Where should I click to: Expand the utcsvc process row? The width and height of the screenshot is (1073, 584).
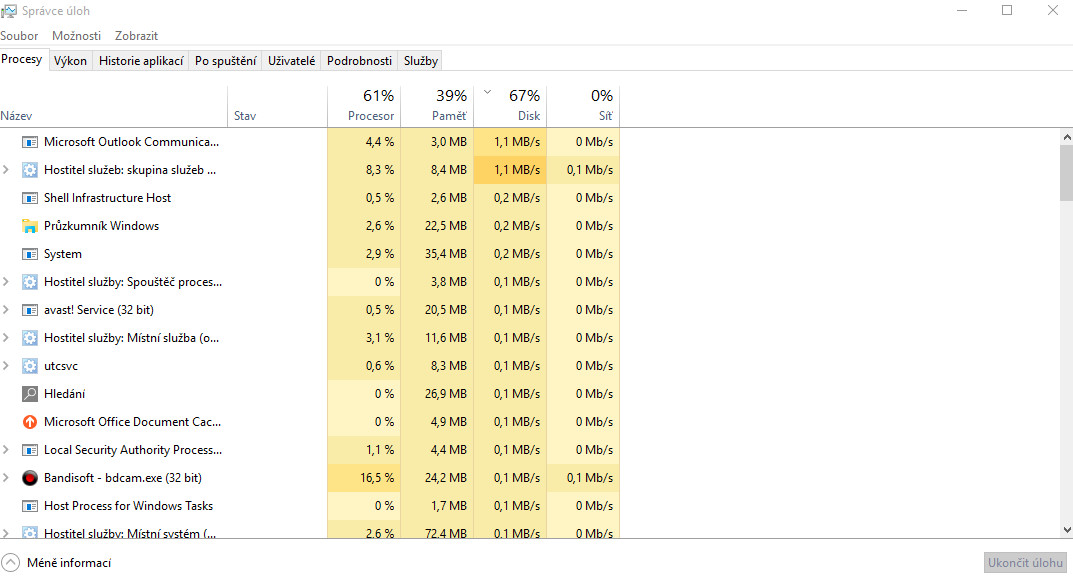click(6, 366)
